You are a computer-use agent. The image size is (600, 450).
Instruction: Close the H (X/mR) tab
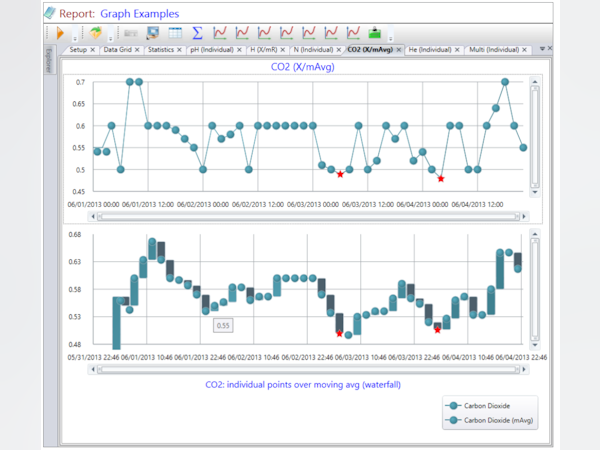coord(283,50)
